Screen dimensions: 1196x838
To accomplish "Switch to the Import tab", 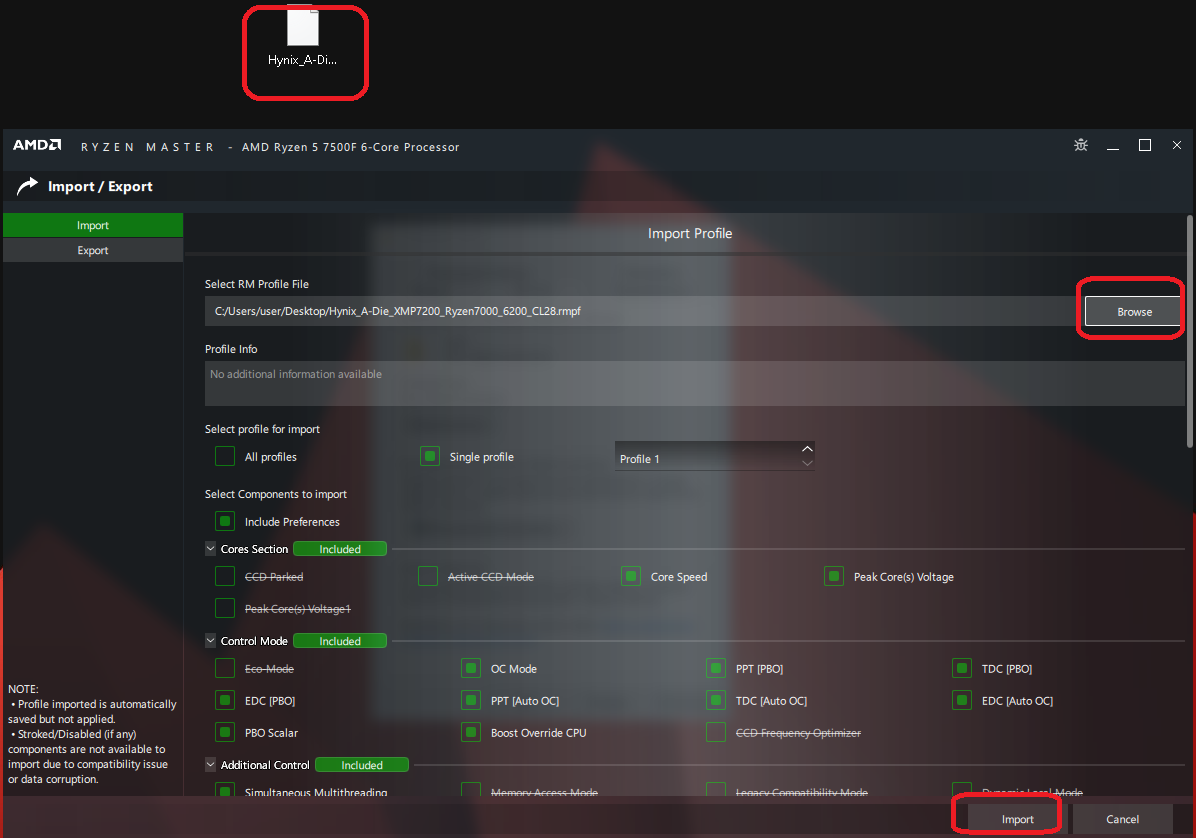I will 93,225.
